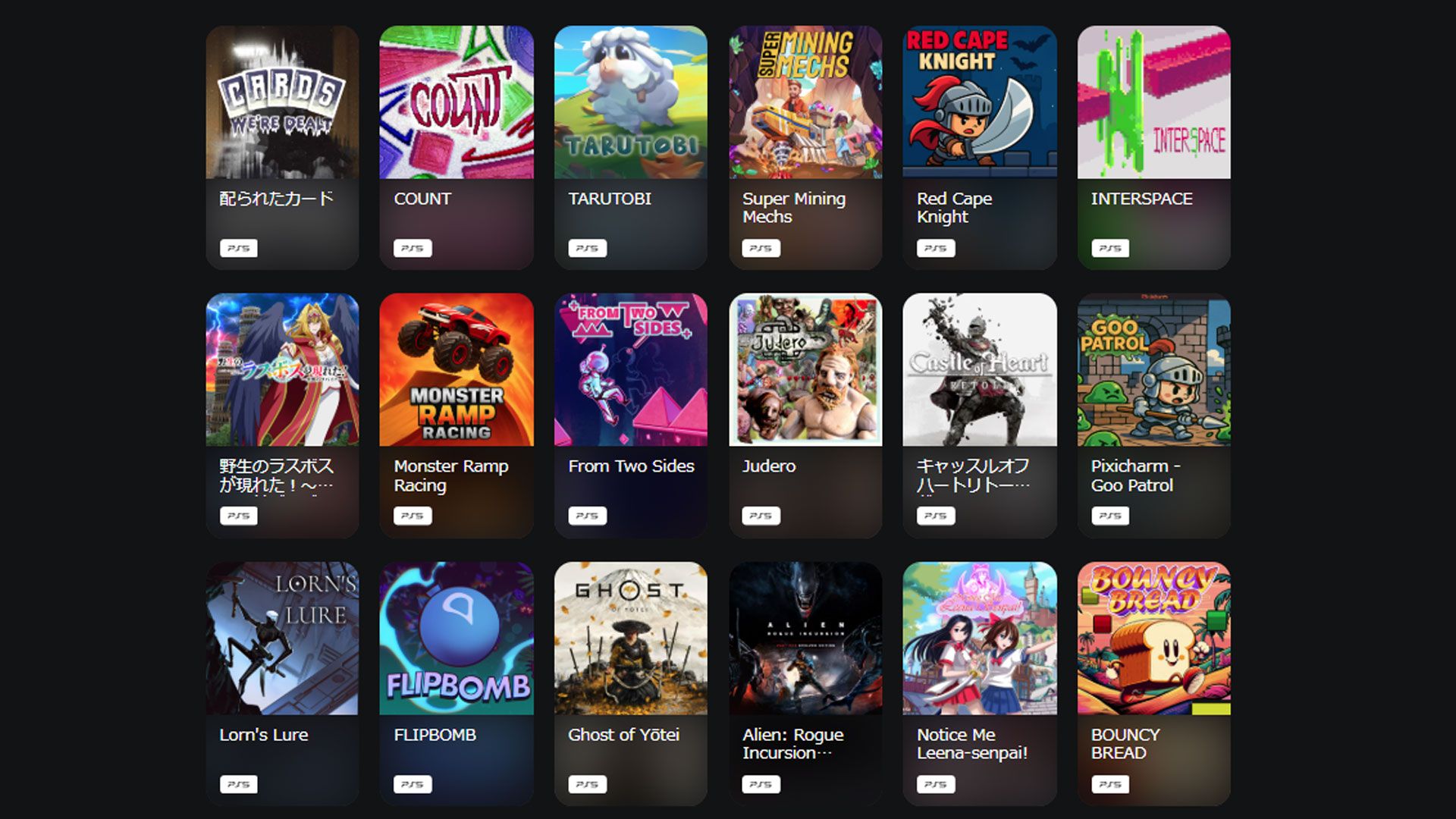Open the BOUNCY BREAD title link
This screenshot has height=819, width=1456.
pos(1125,744)
